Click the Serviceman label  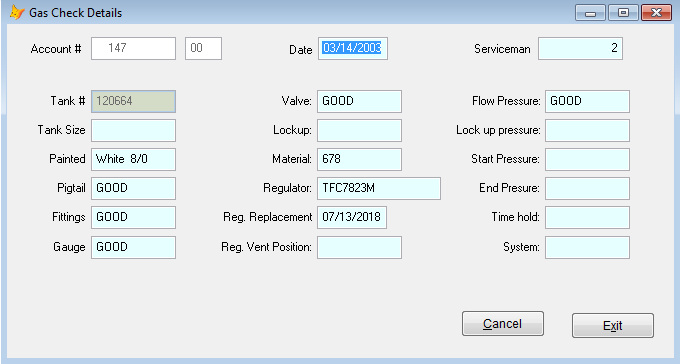tap(502, 49)
